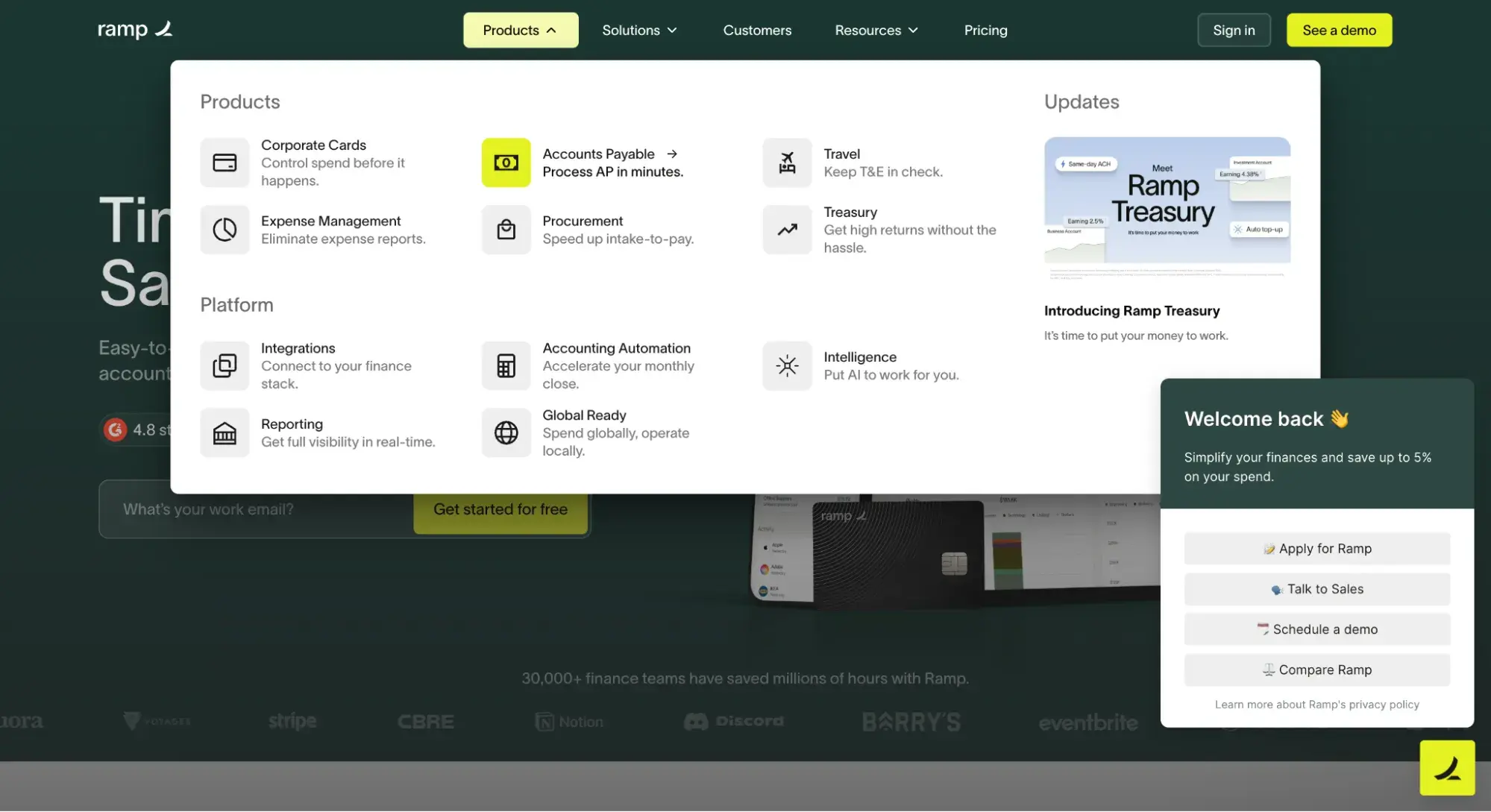The height and width of the screenshot is (812, 1491).
Task: Click the Discord customer logo
Action: click(x=734, y=721)
